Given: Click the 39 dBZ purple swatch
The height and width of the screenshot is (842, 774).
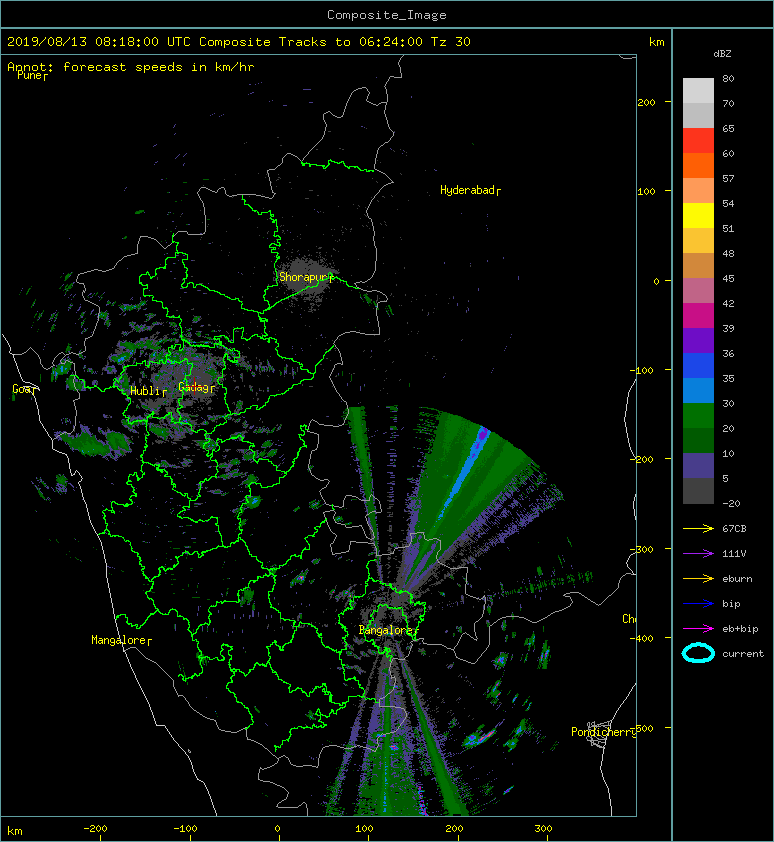Looking at the screenshot, I should click(x=698, y=340).
